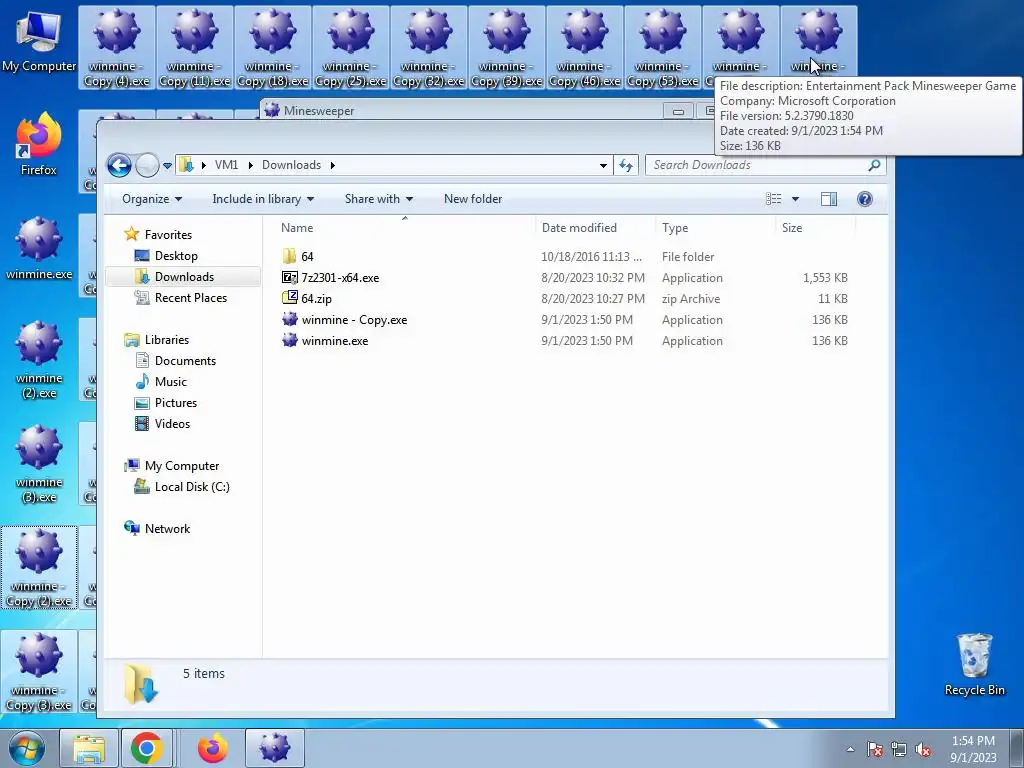Open the Start menu orb
The image size is (1024, 768).
(27, 748)
